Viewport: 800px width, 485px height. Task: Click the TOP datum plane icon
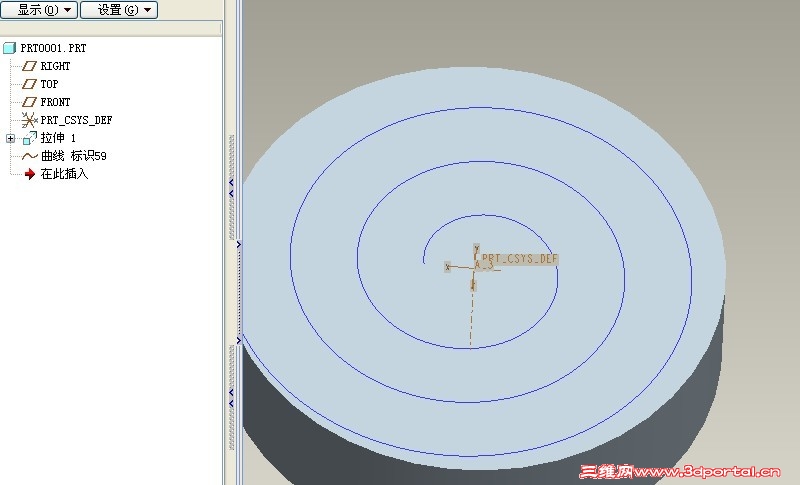pos(30,84)
